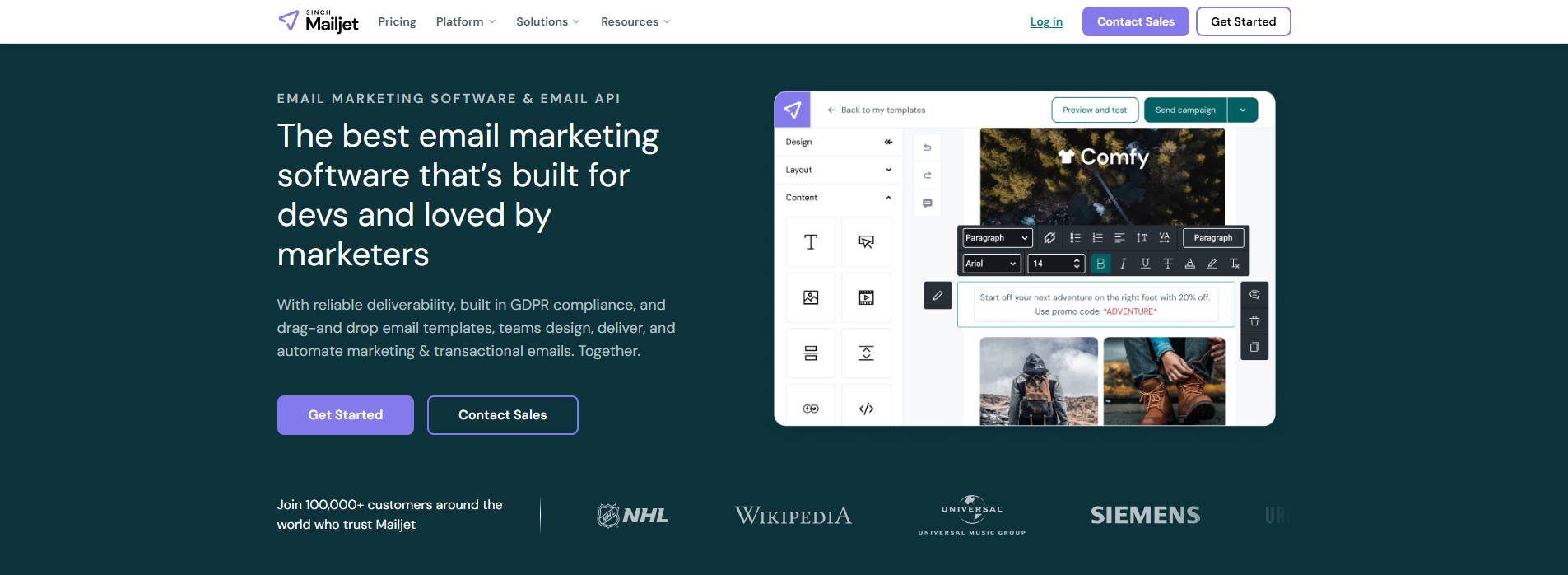
Task: Click the hiker with backpack image
Action: pyautogui.click(x=1039, y=381)
